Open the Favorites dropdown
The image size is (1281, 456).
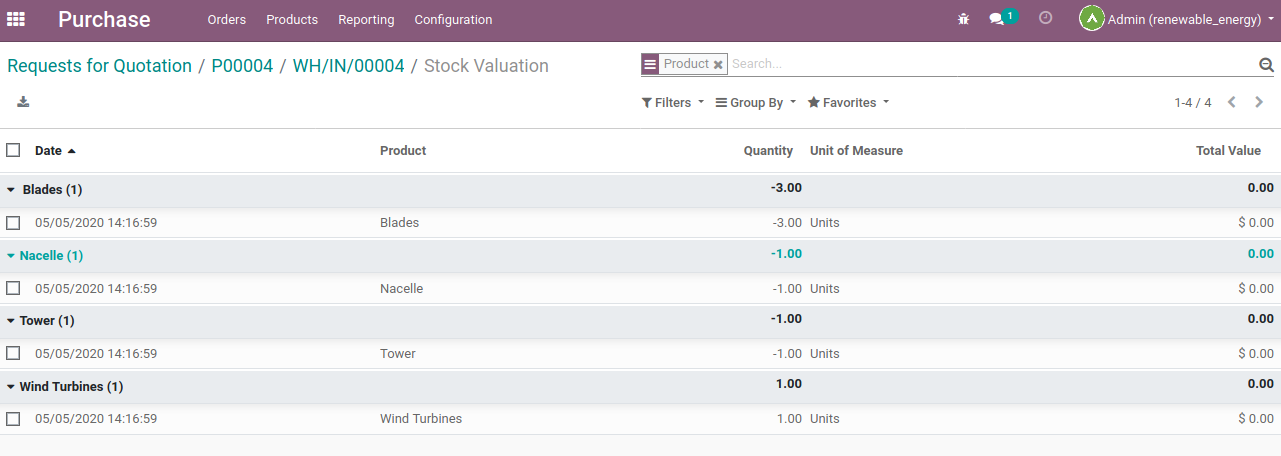(x=848, y=103)
